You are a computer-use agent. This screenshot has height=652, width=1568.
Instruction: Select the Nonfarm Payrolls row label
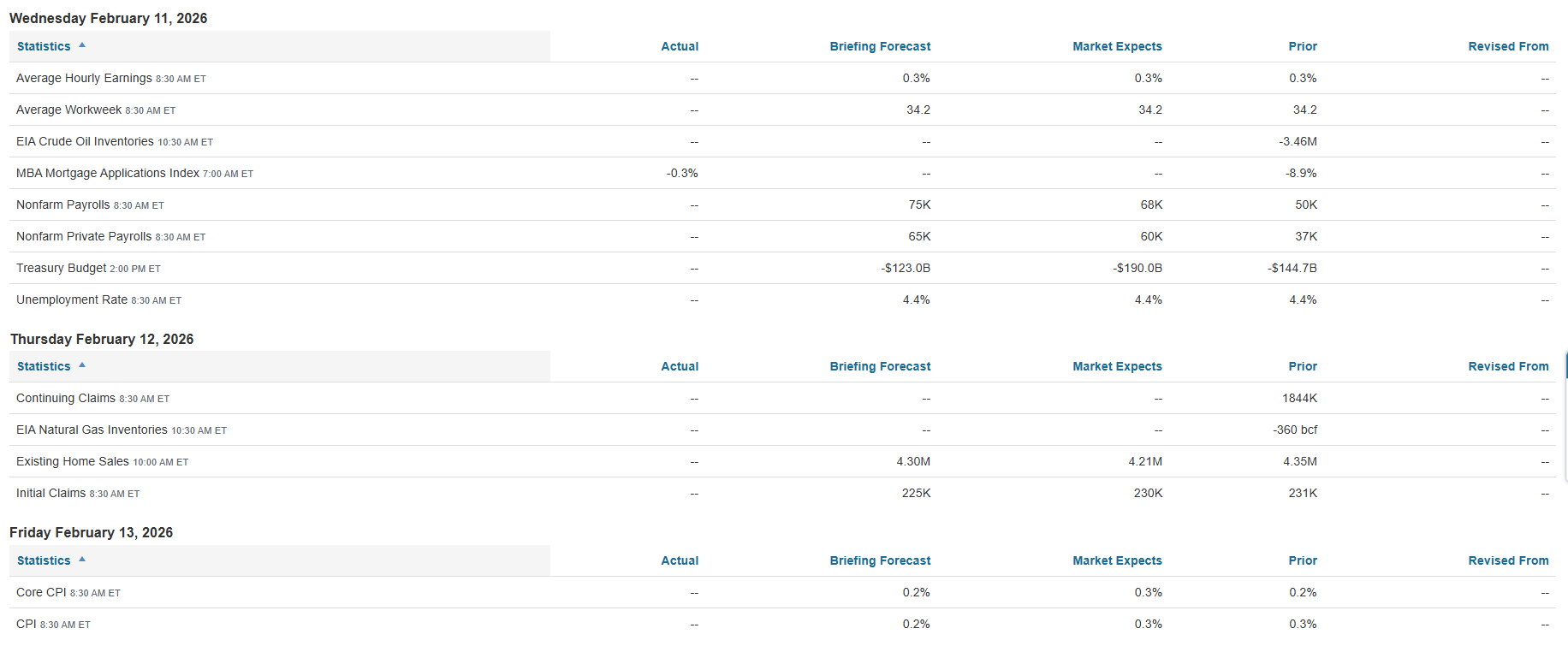(63, 205)
